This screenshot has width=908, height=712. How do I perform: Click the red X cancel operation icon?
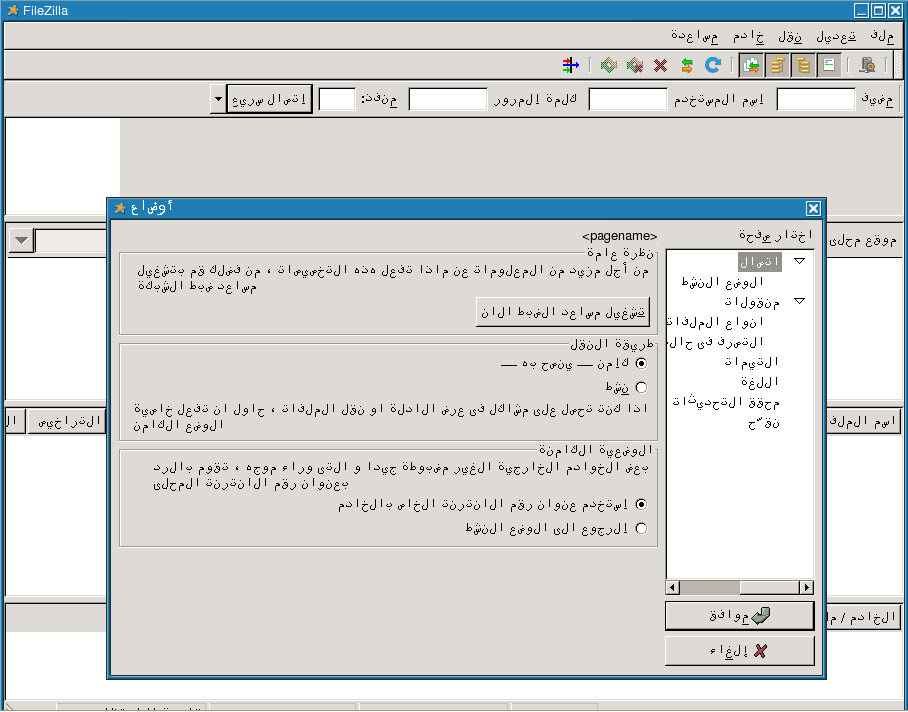pyautogui.click(x=661, y=65)
